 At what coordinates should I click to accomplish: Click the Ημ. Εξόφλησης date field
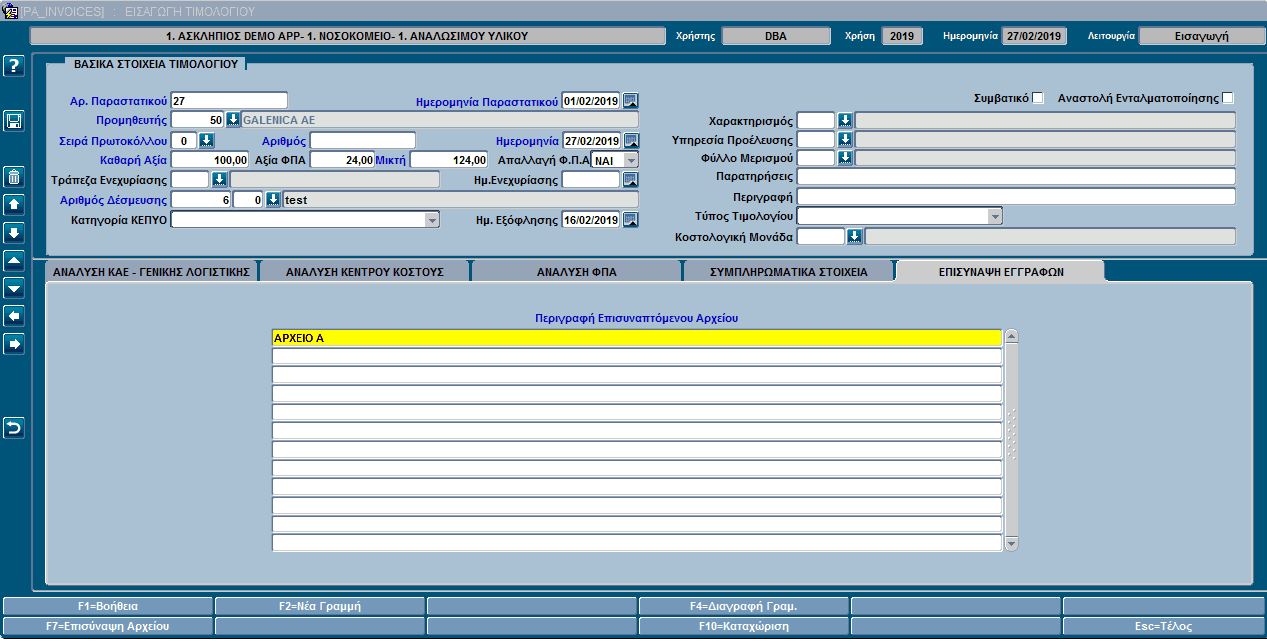click(591, 220)
